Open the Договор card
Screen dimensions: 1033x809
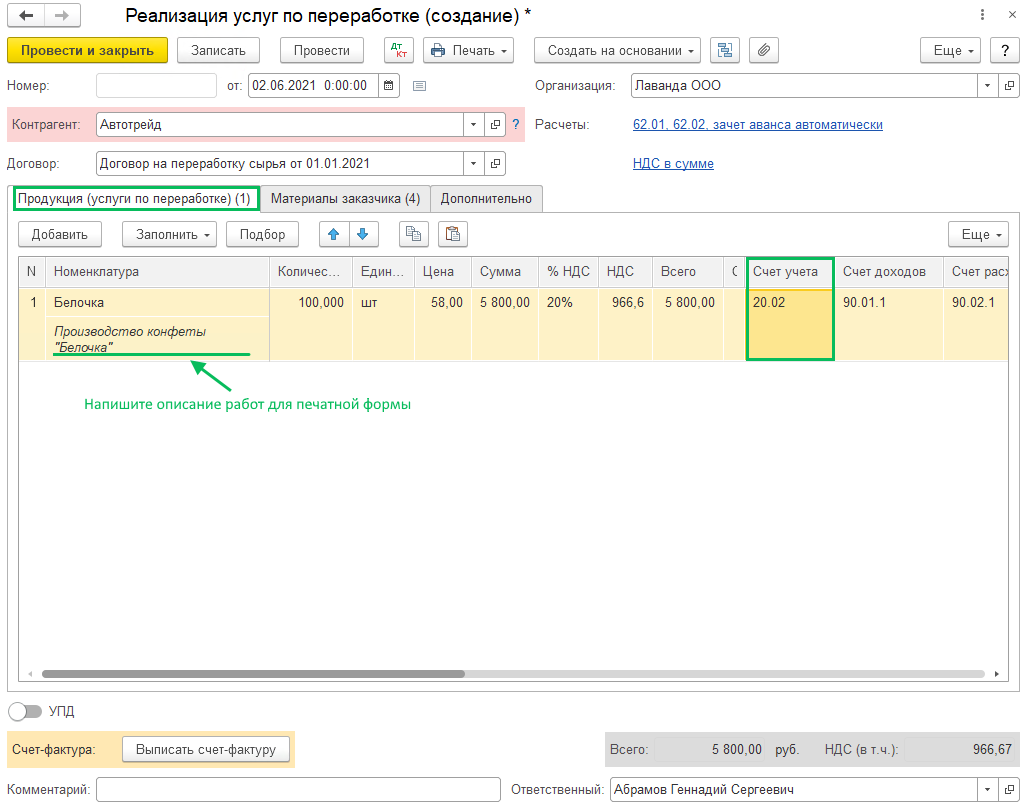(x=495, y=163)
